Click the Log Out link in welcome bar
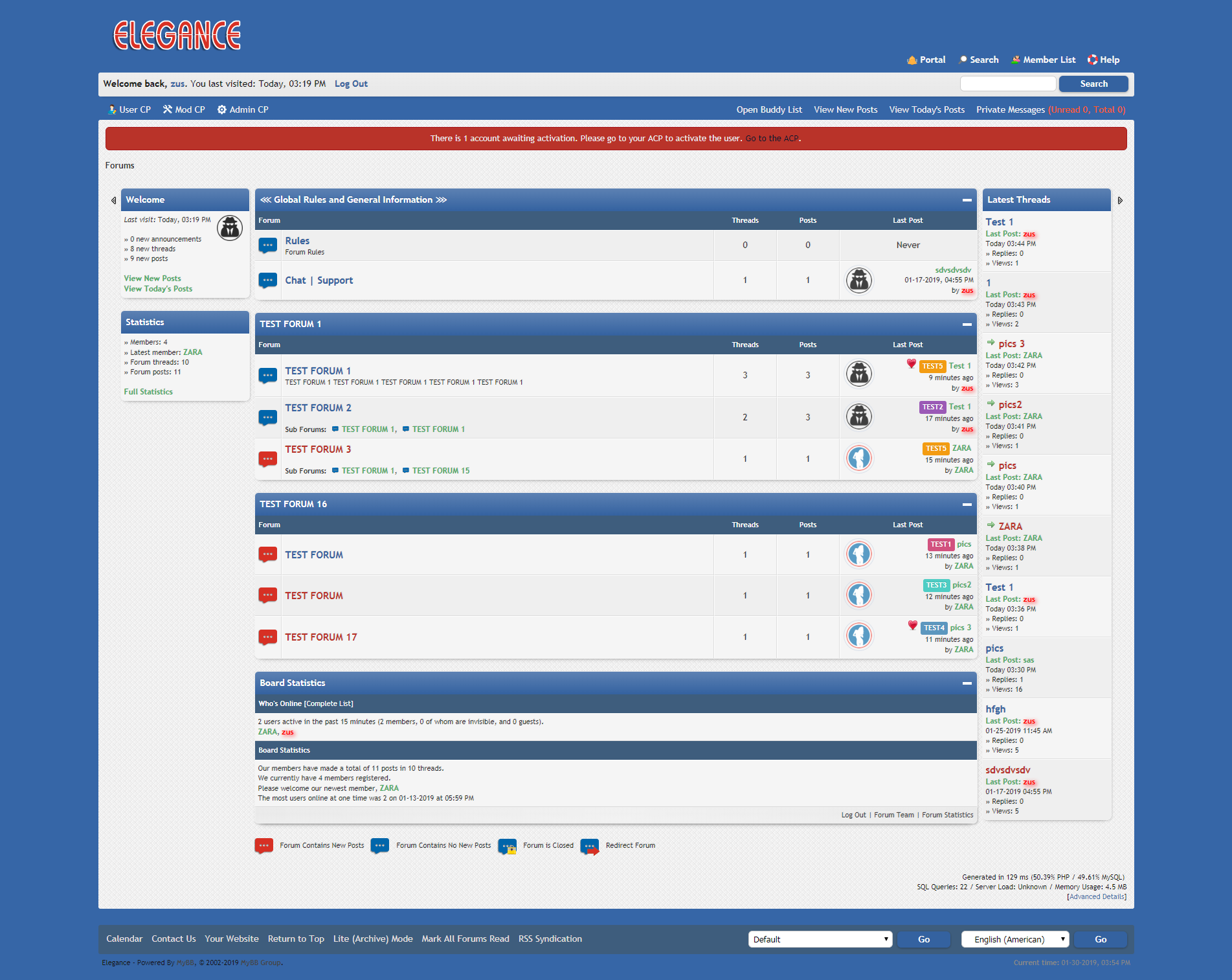Screen dimensions: 1232x980 (x=351, y=84)
